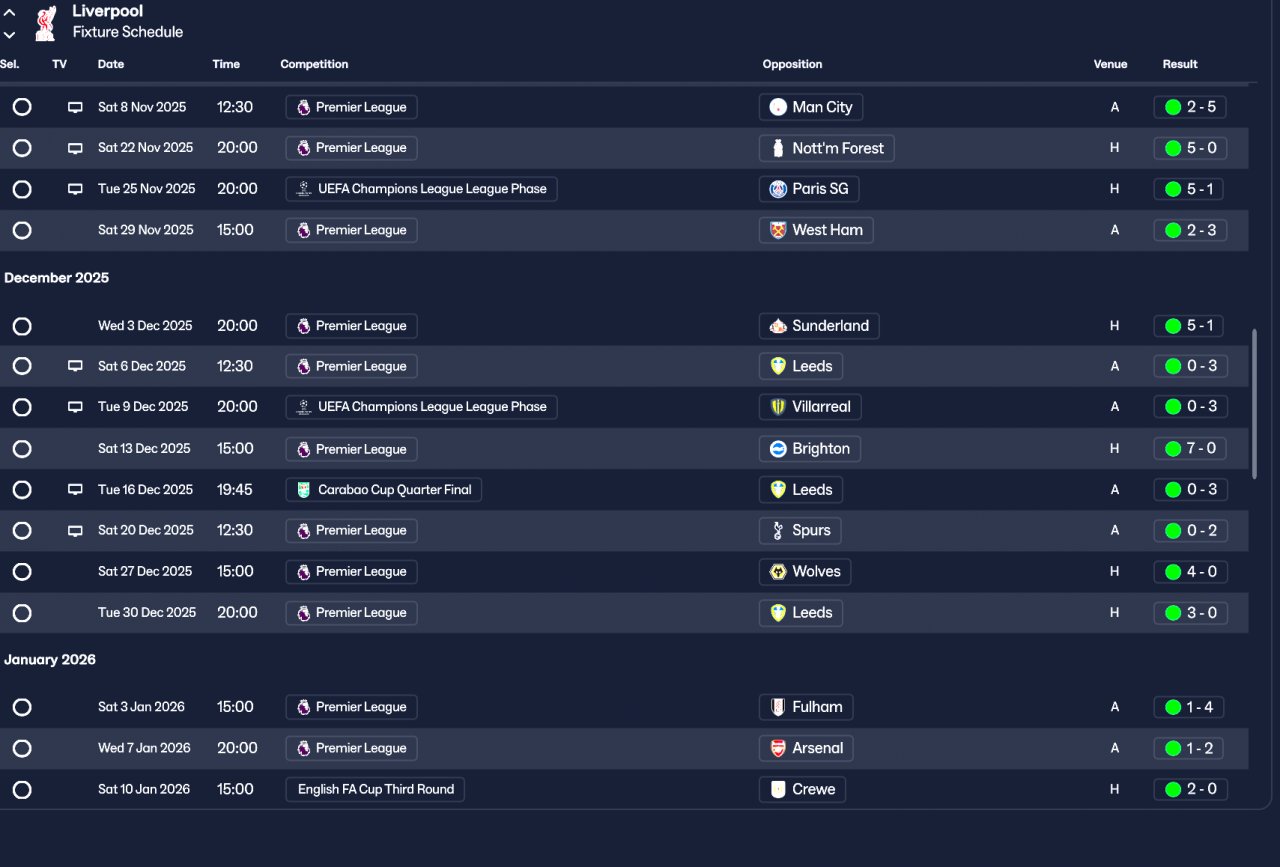Select the Sat 29 Nov West Ham fixture
This screenshot has width=1280, height=867.
(22, 230)
